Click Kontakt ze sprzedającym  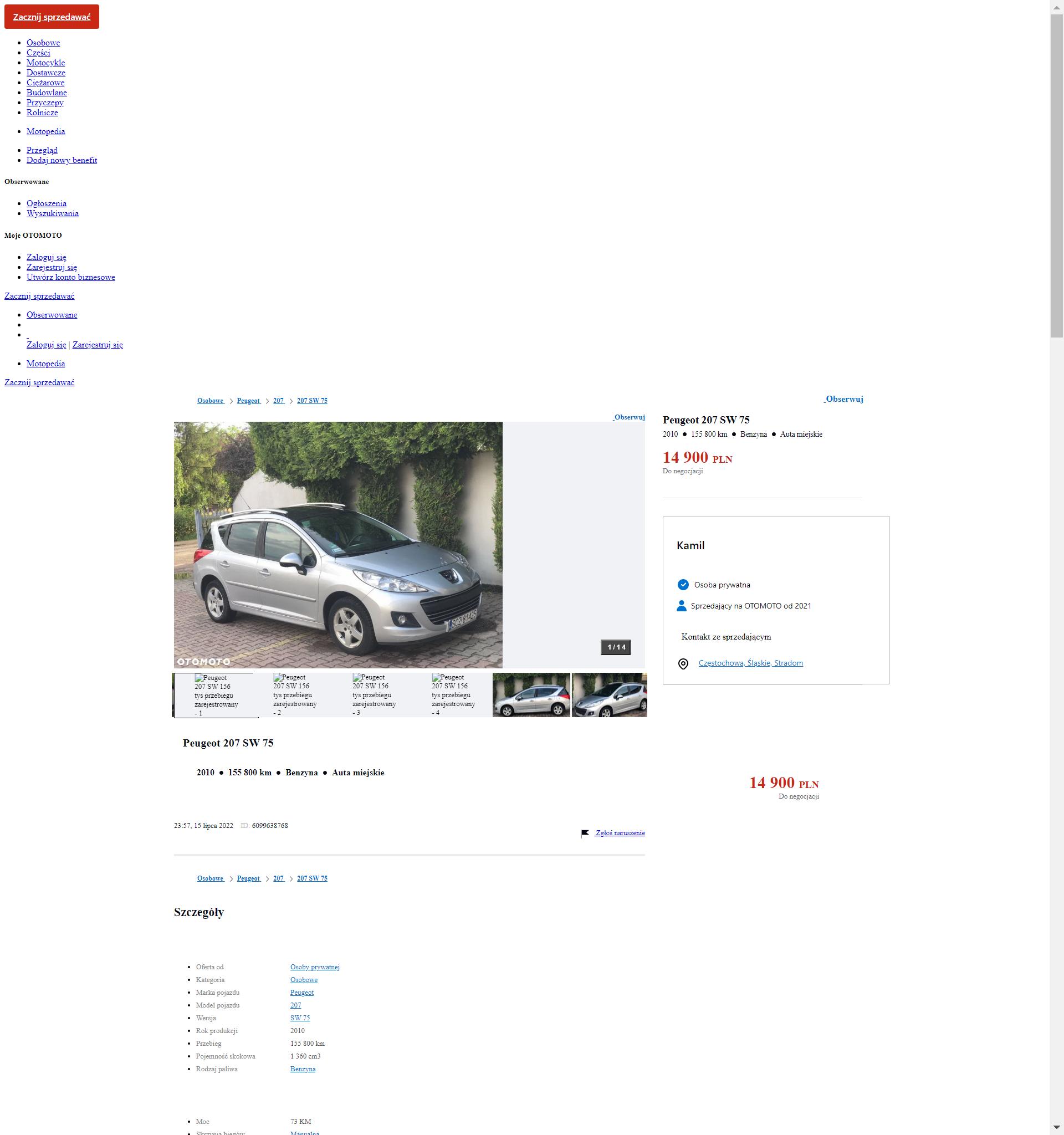725,637
